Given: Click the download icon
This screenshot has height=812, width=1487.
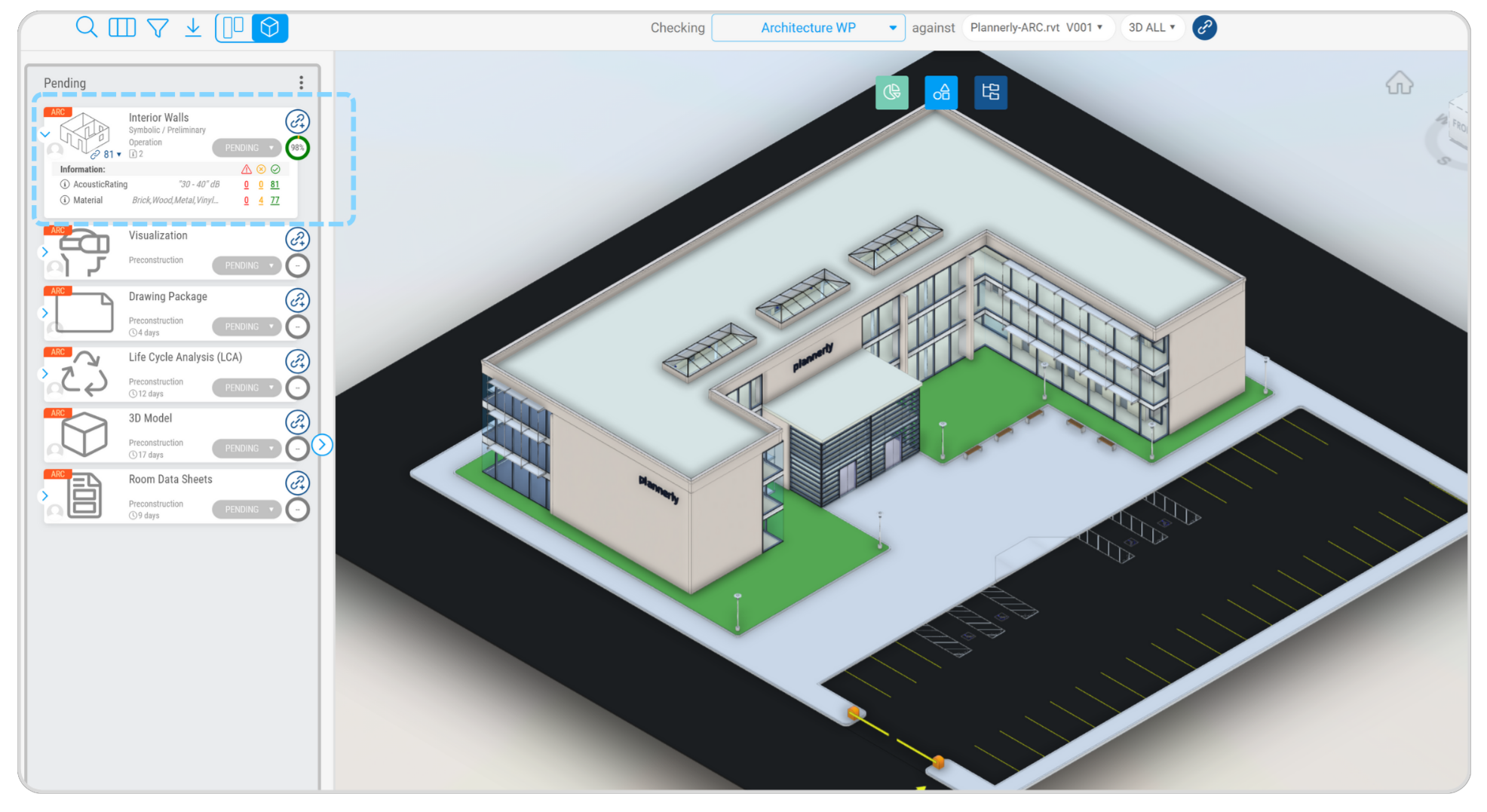Looking at the screenshot, I should [193, 28].
